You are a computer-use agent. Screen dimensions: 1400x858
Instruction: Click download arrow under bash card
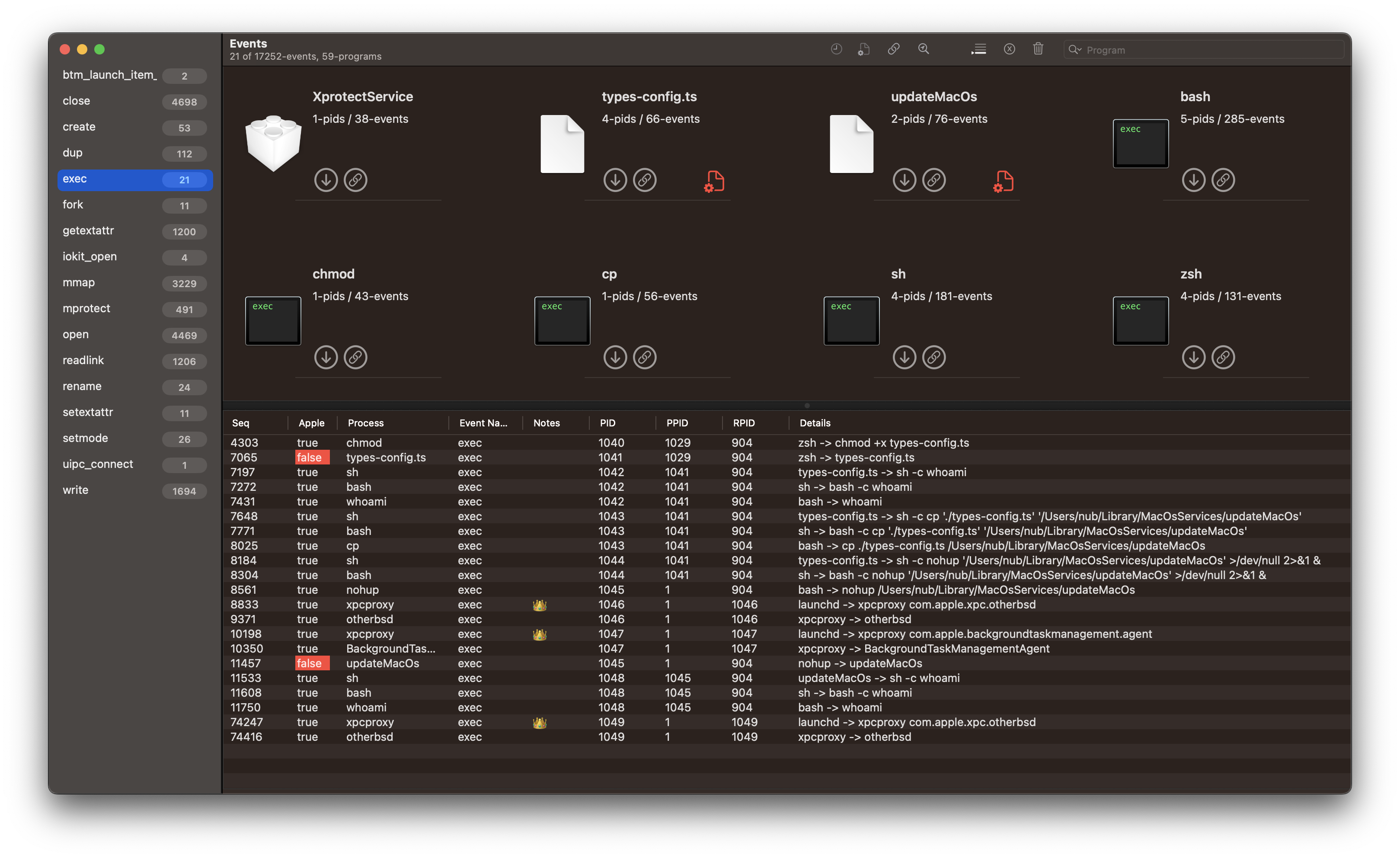[1193, 180]
